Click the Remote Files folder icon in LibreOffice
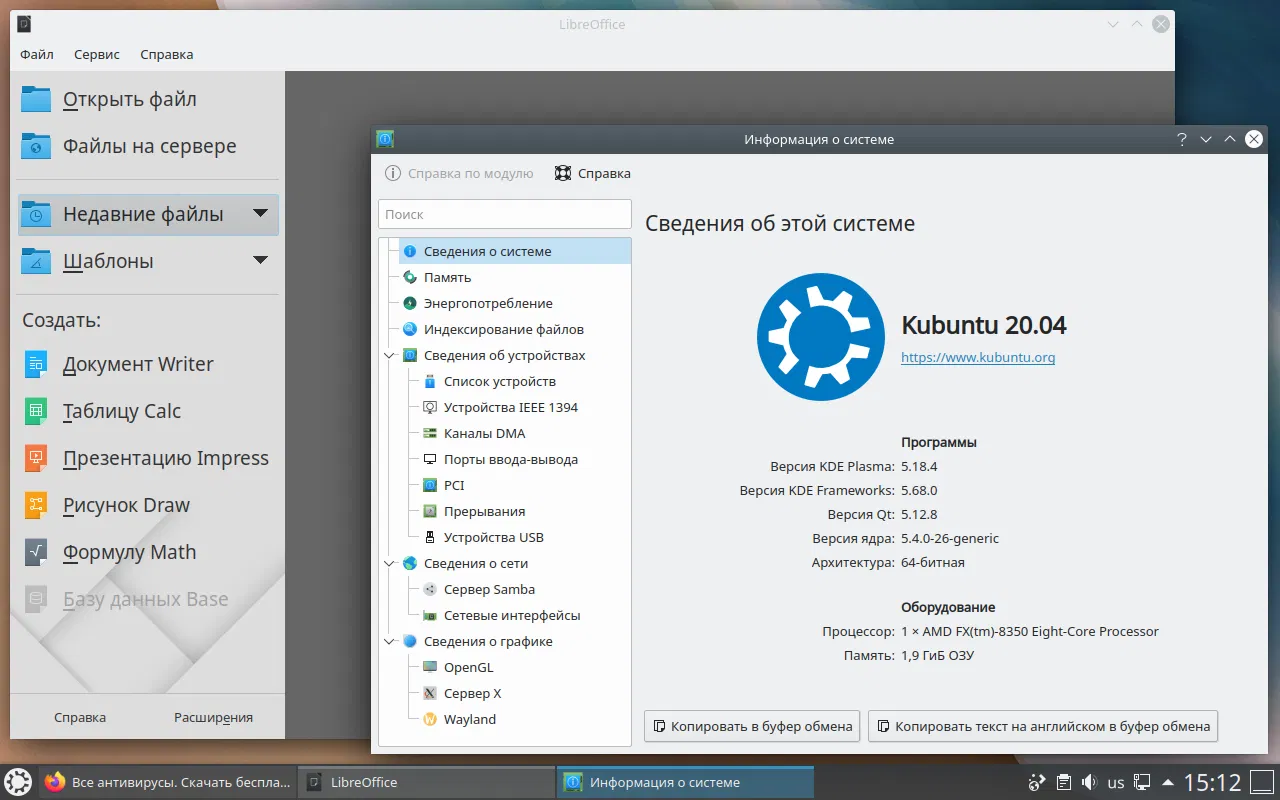This screenshot has width=1280, height=800. [x=36, y=146]
